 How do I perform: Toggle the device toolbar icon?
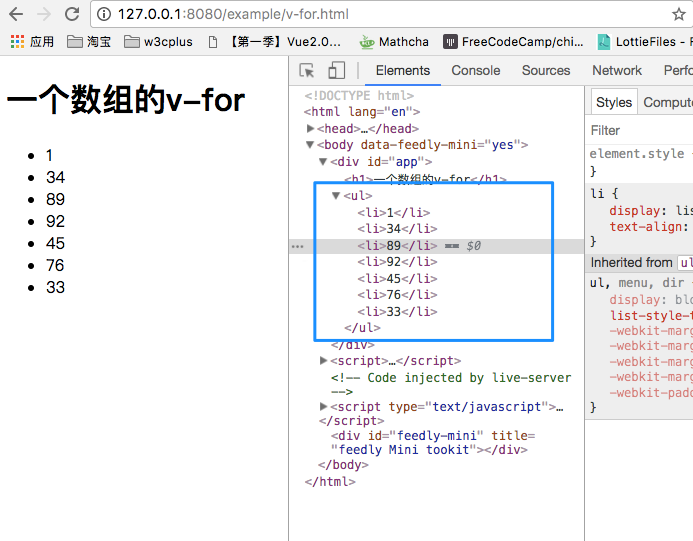[336, 70]
